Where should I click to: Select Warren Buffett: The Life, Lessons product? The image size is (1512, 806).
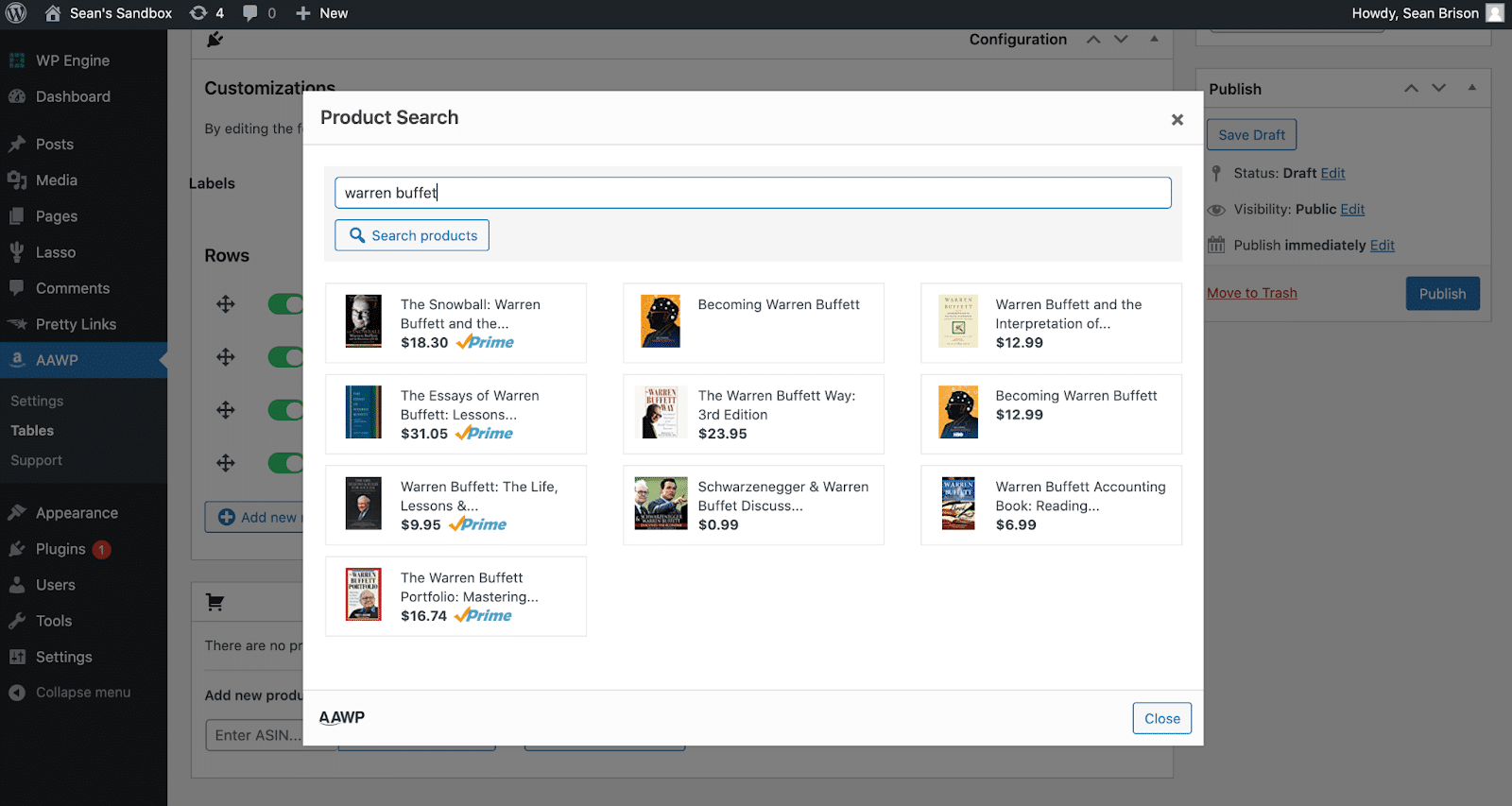click(455, 505)
